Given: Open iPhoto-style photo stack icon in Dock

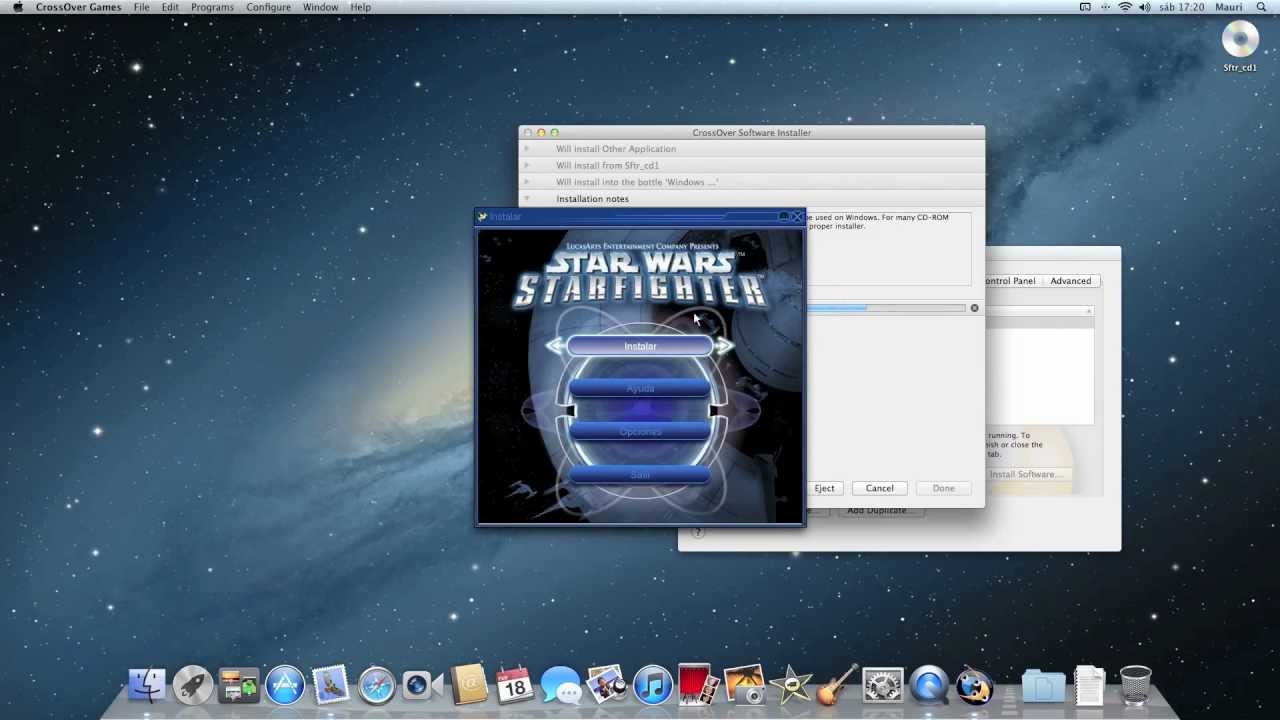Looking at the screenshot, I should (606, 686).
